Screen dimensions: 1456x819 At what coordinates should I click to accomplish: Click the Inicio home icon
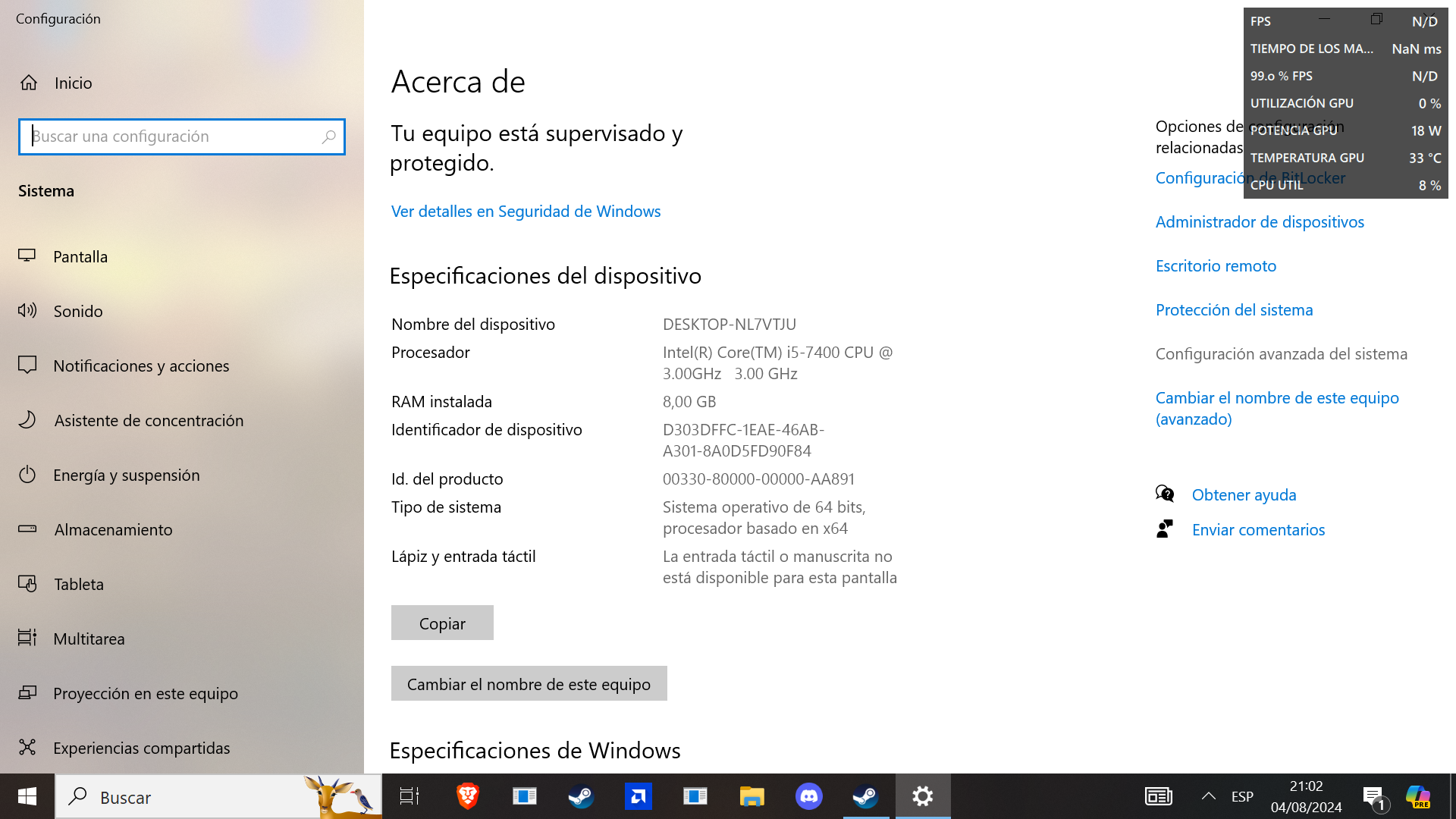click(x=29, y=83)
